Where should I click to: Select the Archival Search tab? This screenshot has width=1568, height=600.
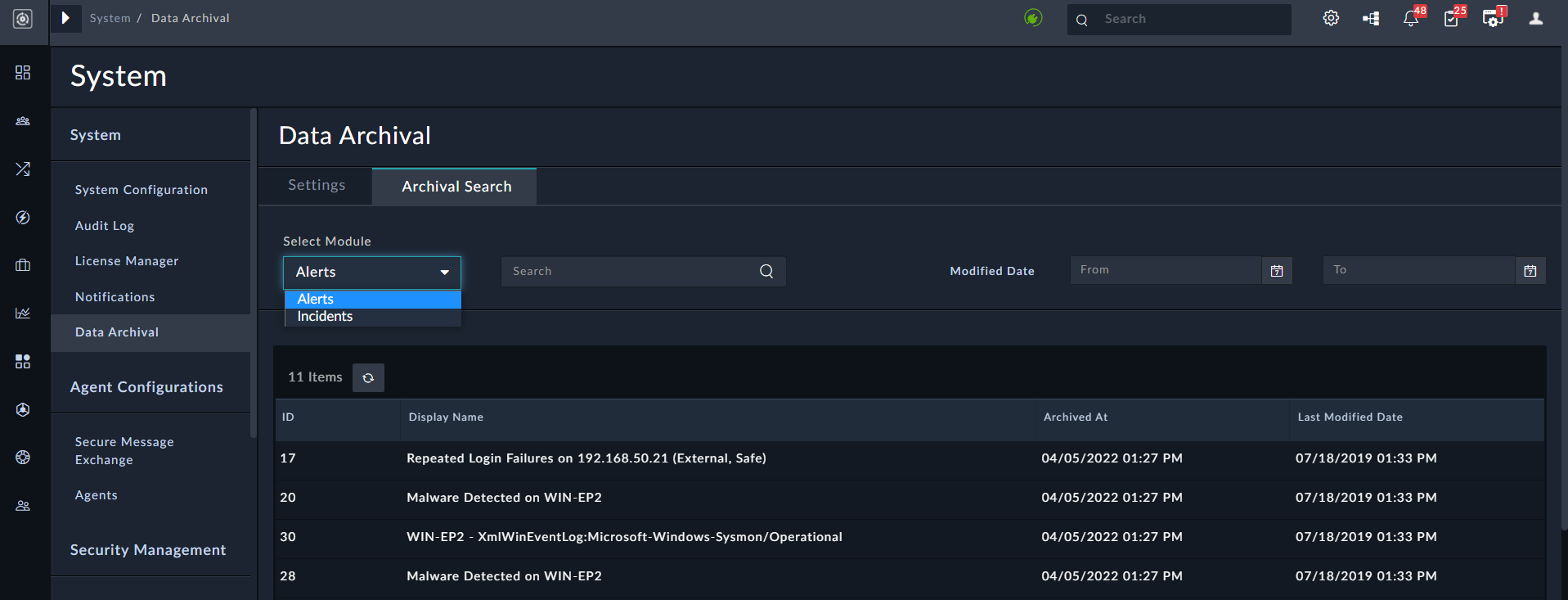pyautogui.click(x=456, y=187)
